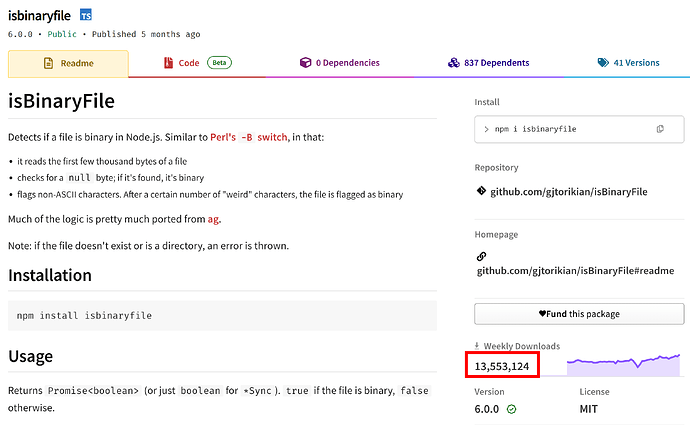Open the github.com/gjtorikian/isBinaryFile repository link
This screenshot has height=425, width=690.
(569, 192)
